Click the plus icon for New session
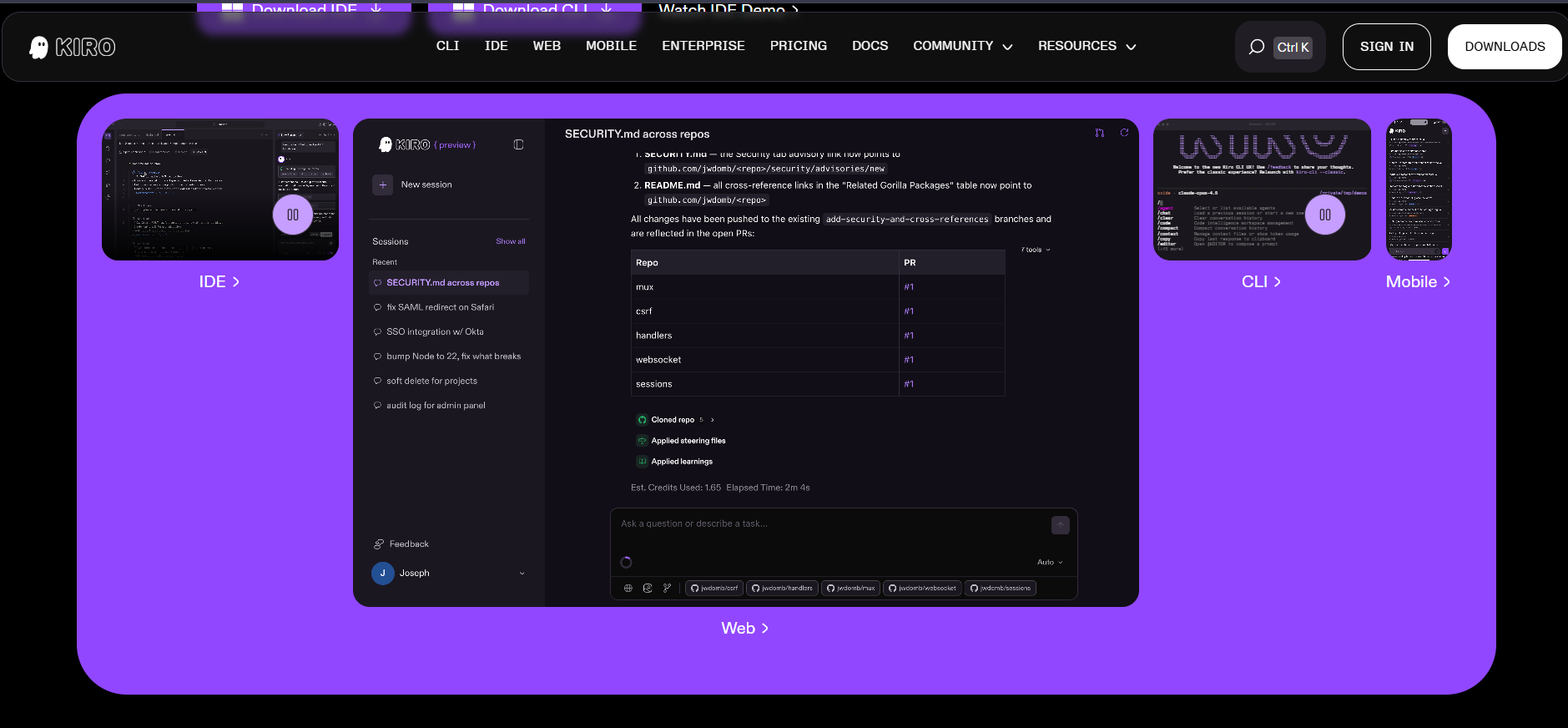Viewport: 1568px width, 728px height. (382, 185)
